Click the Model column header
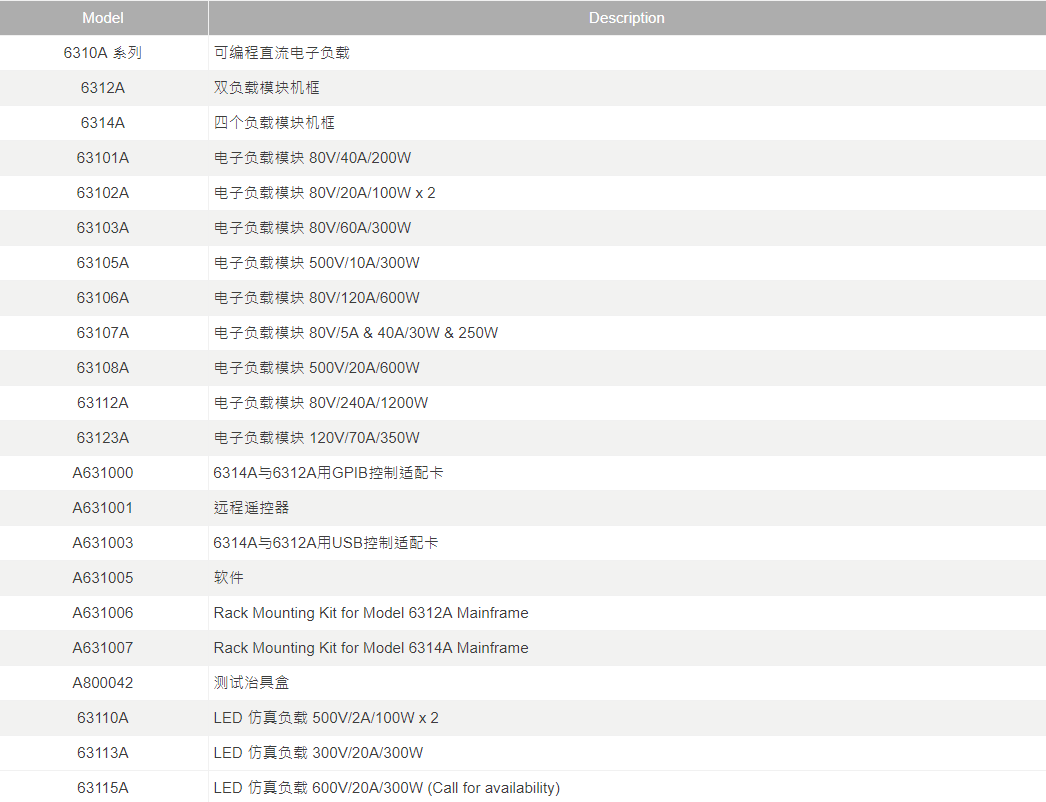The height and width of the screenshot is (802, 1046). (x=103, y=18)
